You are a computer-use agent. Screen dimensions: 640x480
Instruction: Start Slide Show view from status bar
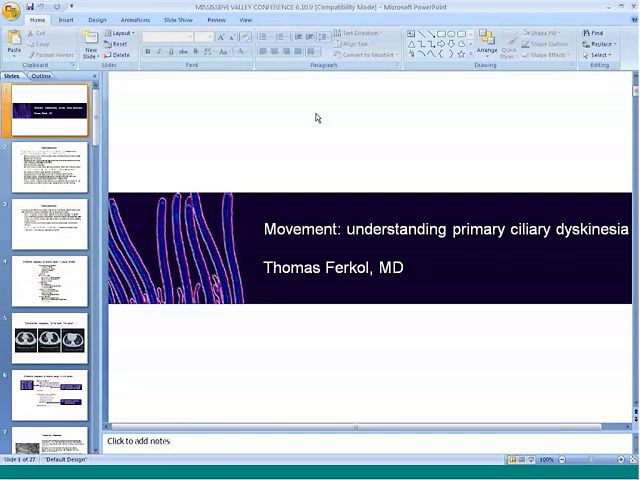point(531,460)
